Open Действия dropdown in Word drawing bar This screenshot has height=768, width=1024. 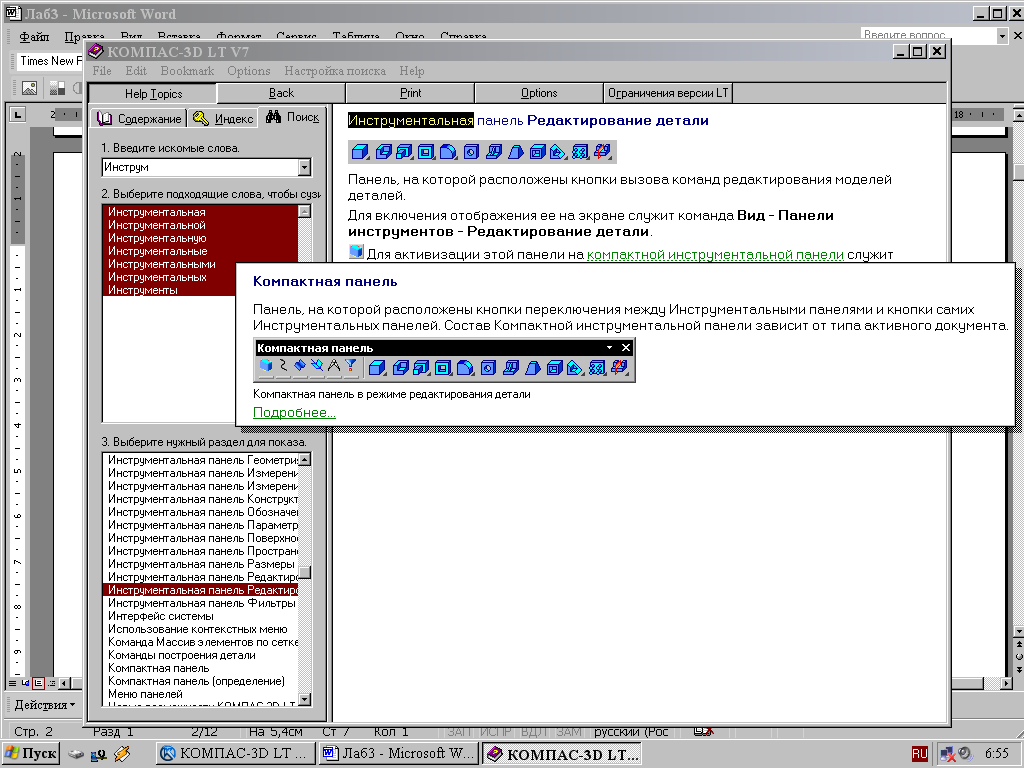[x=44, y=705]
